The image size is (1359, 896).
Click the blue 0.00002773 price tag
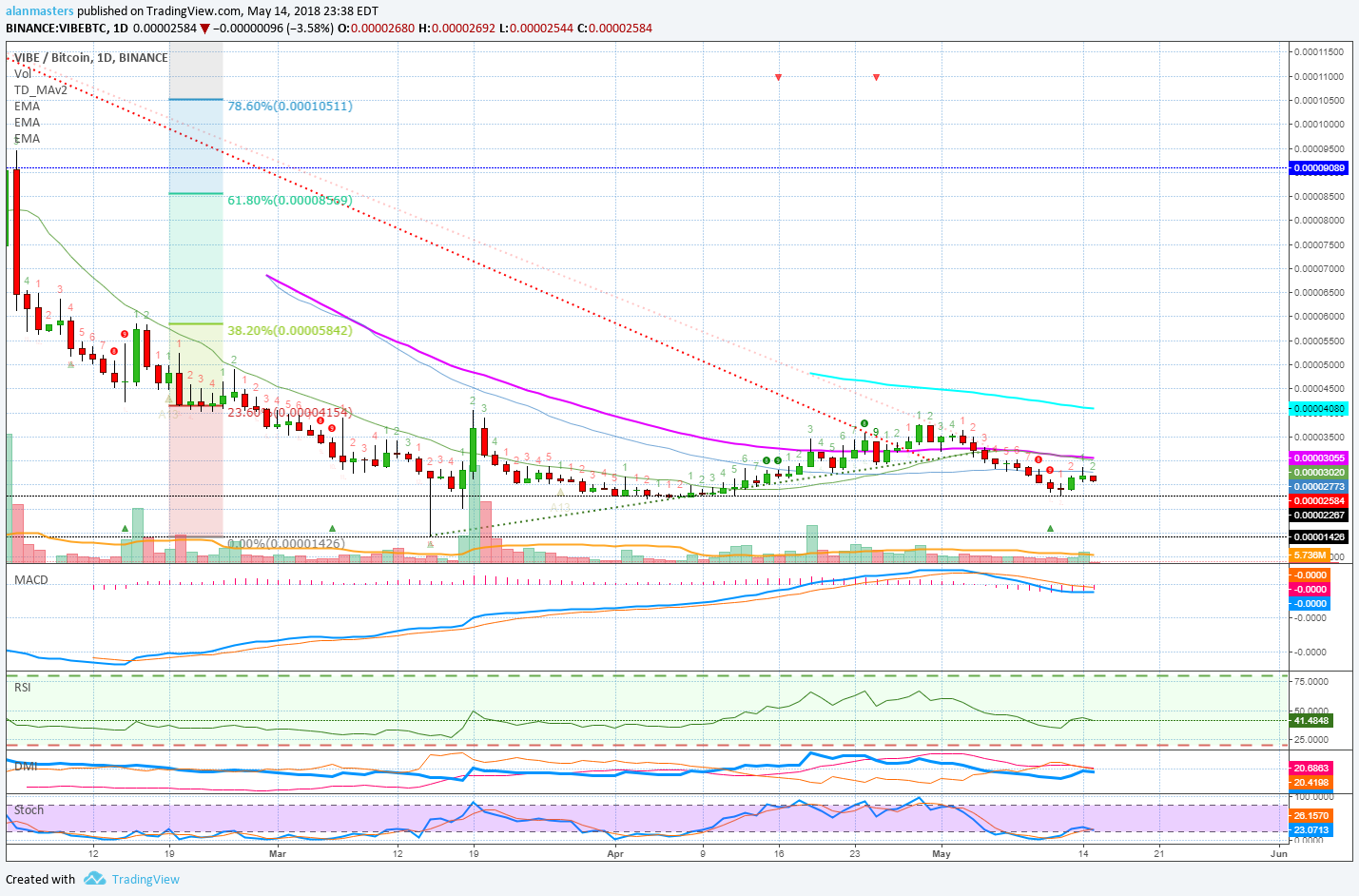1318,487
